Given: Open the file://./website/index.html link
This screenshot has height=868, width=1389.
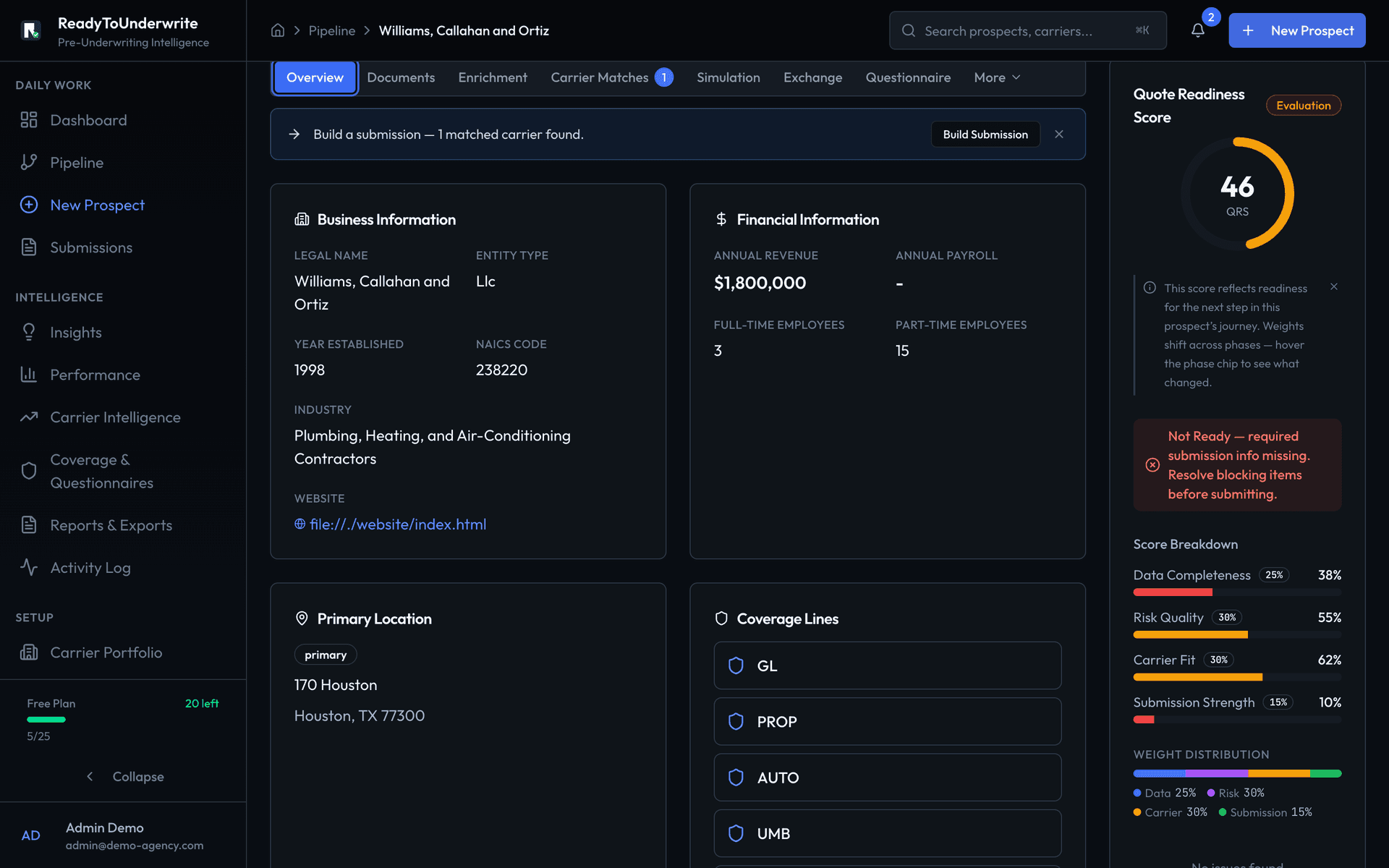Looking at the screenshot, I should click(398, 524).
